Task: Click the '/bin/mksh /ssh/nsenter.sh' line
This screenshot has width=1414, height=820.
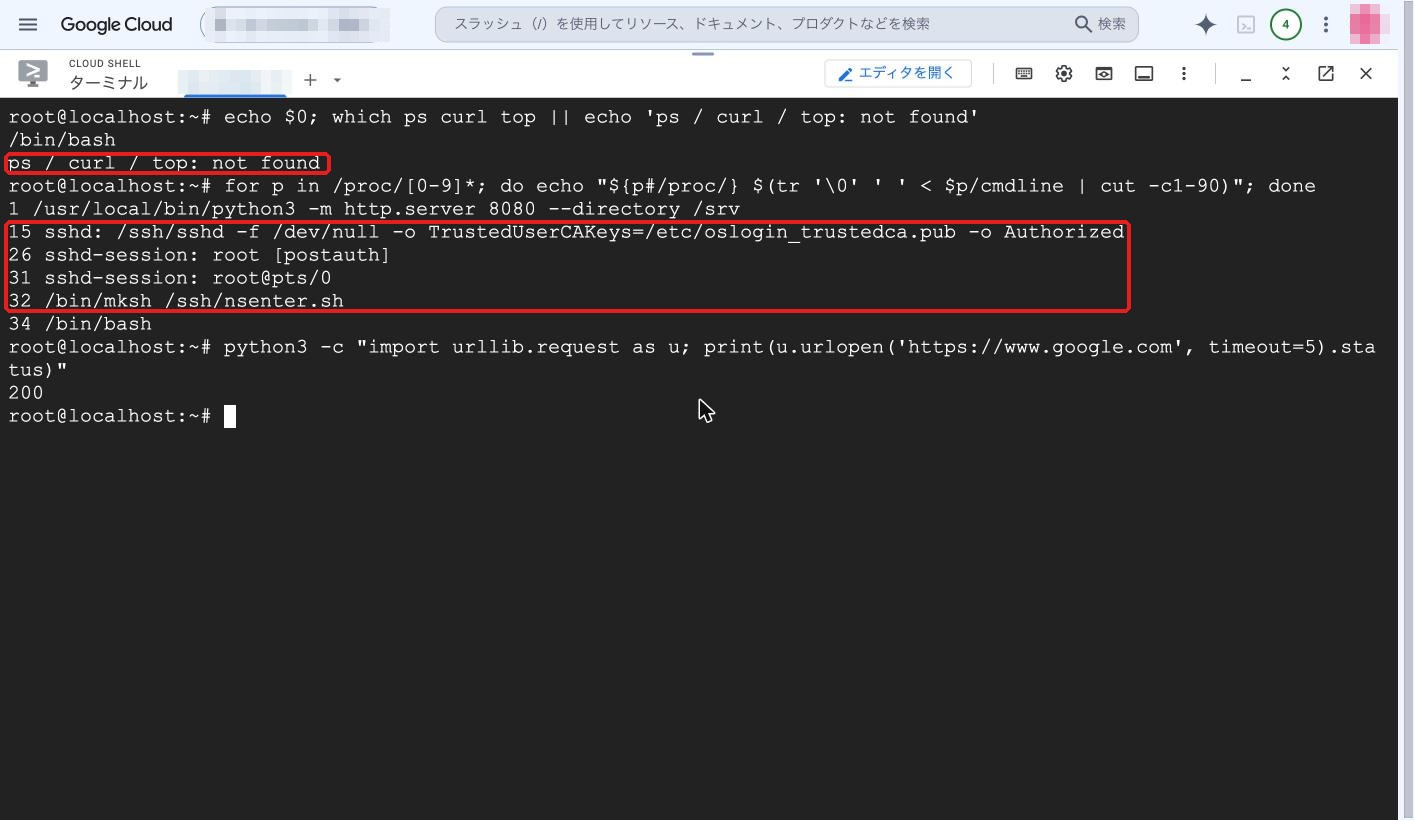Action: click(x=176, y=301)
